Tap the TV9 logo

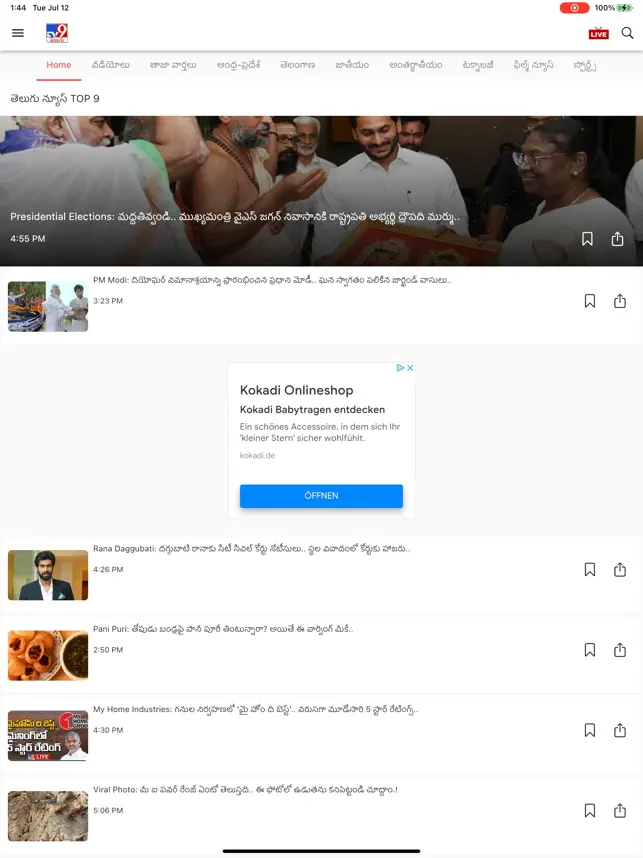pos(57,33)
